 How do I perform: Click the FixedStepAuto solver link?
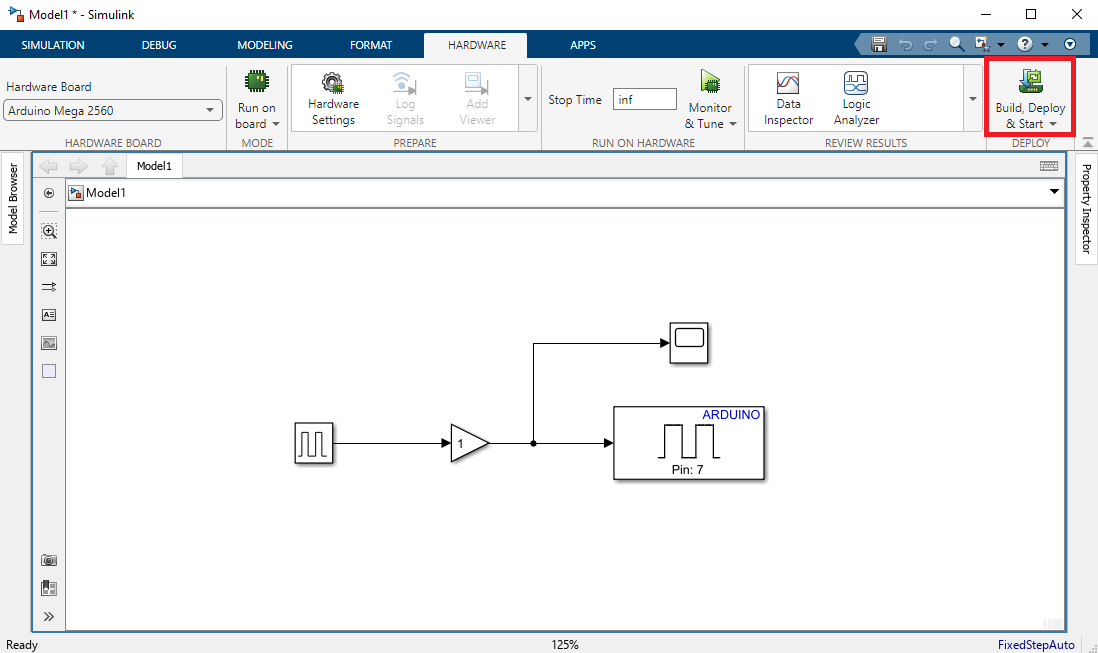1036,645
